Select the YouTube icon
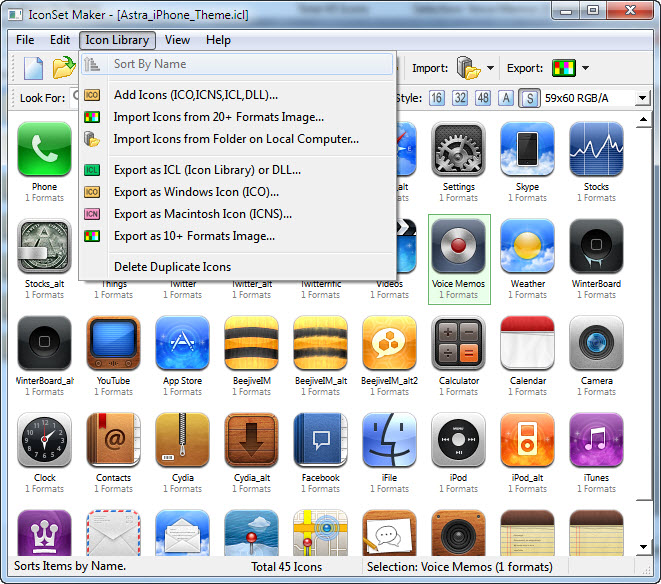 113,342
